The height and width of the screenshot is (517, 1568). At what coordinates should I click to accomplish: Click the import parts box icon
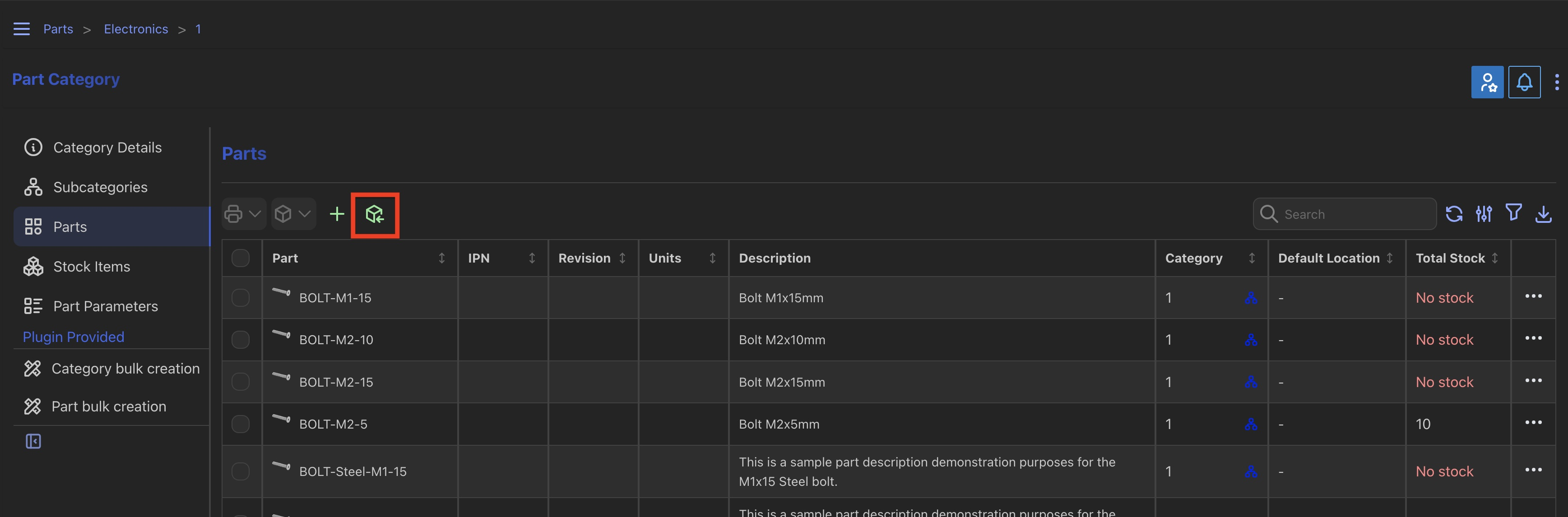[x=374, y=214]
